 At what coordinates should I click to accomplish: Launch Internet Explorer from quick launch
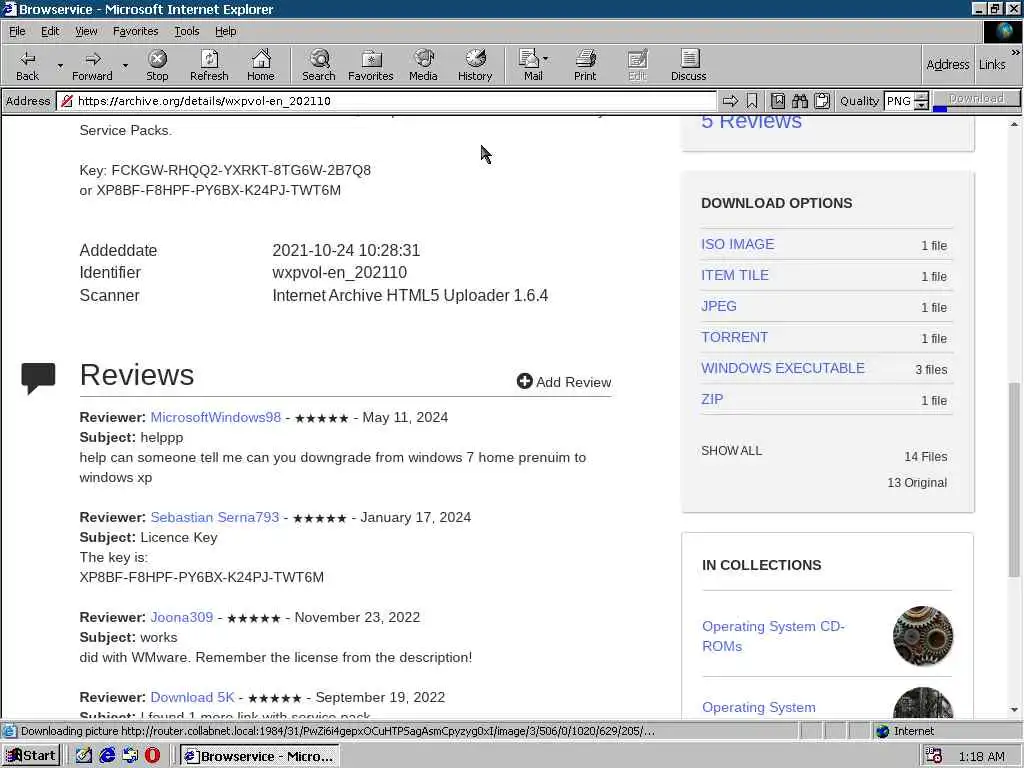107,756
